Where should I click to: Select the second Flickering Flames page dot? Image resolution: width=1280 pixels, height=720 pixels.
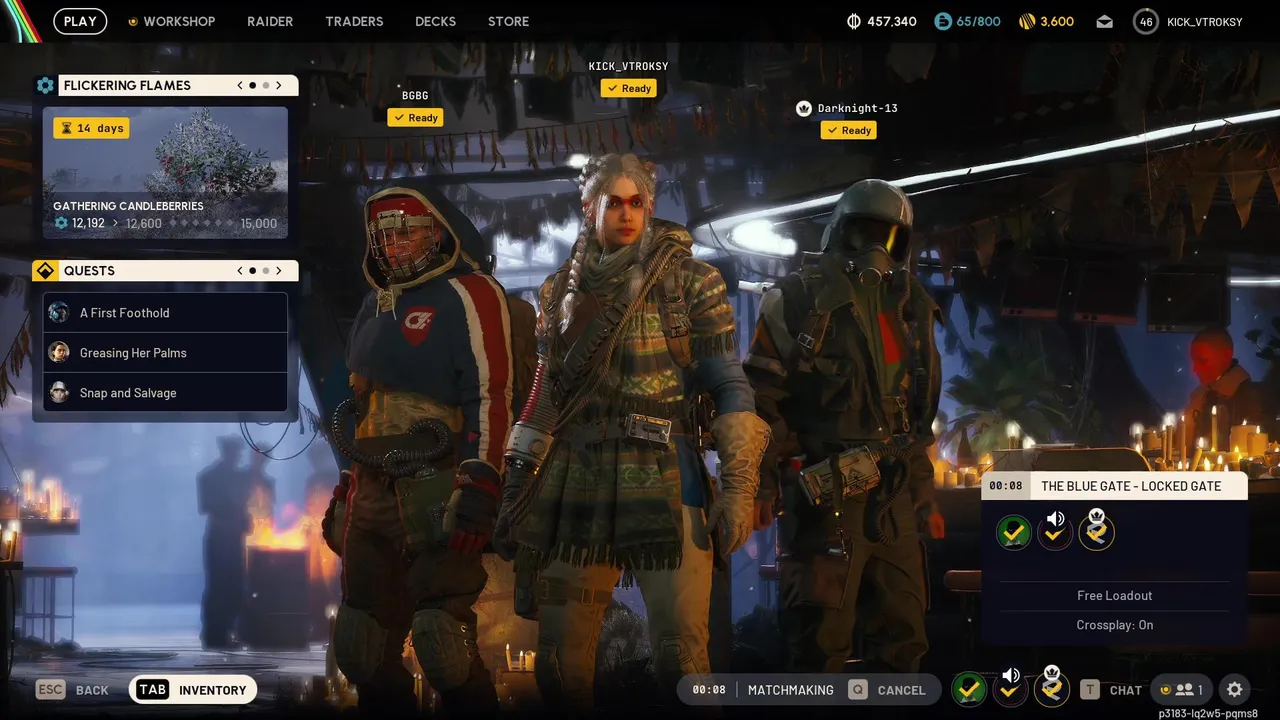tap(265, 85)
